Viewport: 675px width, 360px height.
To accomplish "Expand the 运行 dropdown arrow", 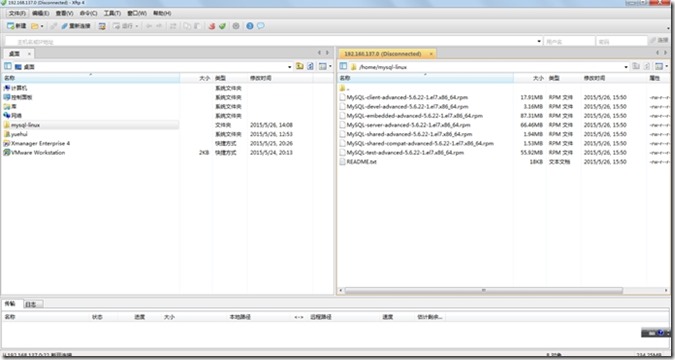I will [x=137, y=26].
